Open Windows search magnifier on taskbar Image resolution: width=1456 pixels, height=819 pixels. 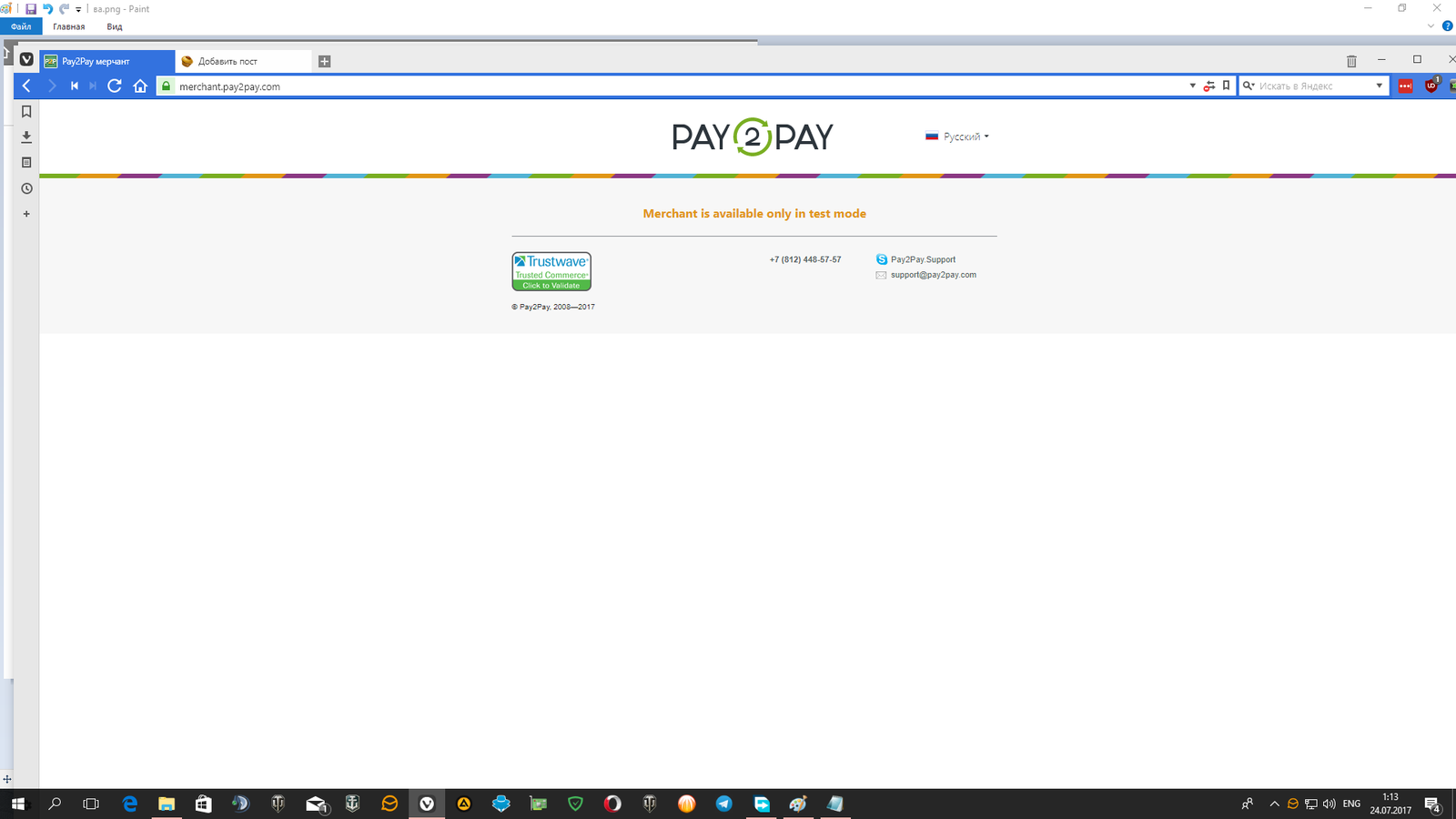(x=55, y=804)
